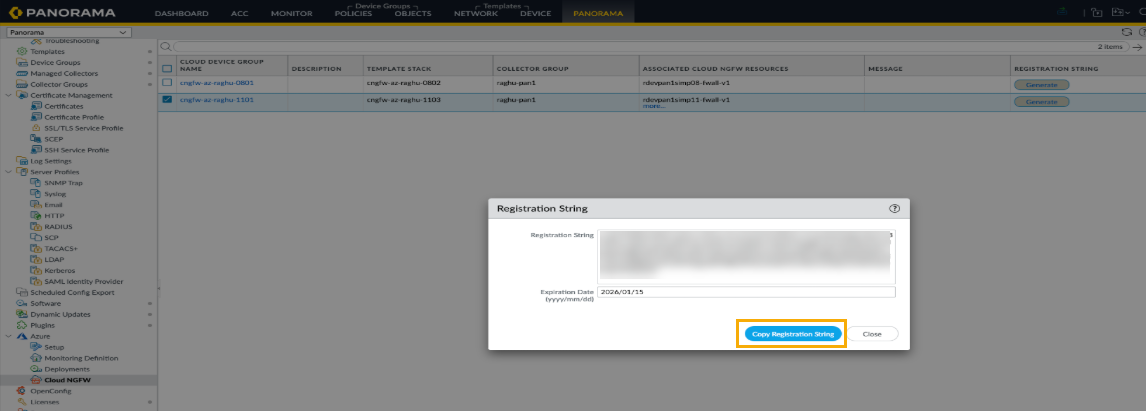1146x411 pixels.
Task: Close the Registration String dialog
Action: tap(872, 334)
